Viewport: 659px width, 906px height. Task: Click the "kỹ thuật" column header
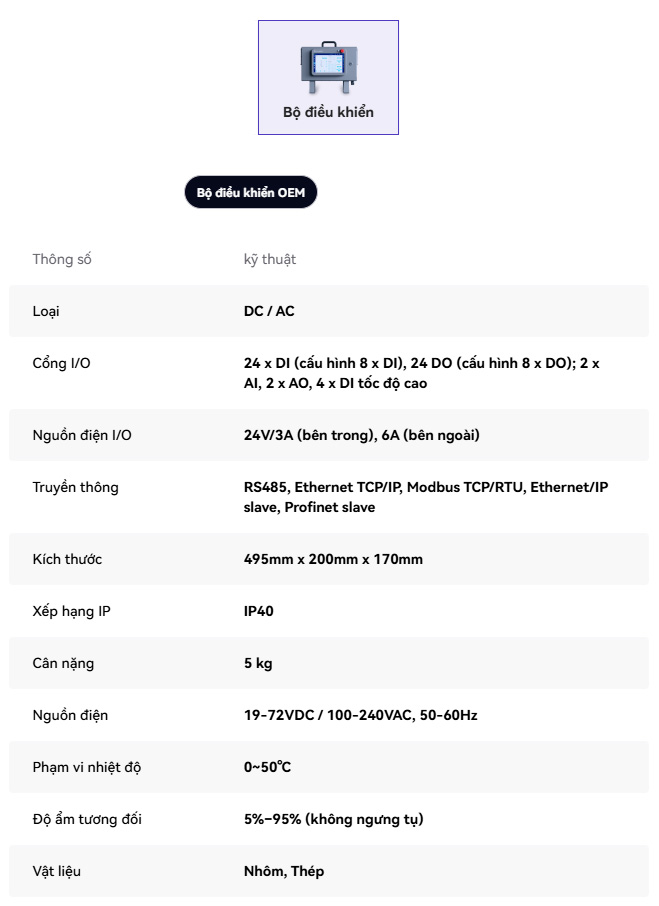[270, 259]
